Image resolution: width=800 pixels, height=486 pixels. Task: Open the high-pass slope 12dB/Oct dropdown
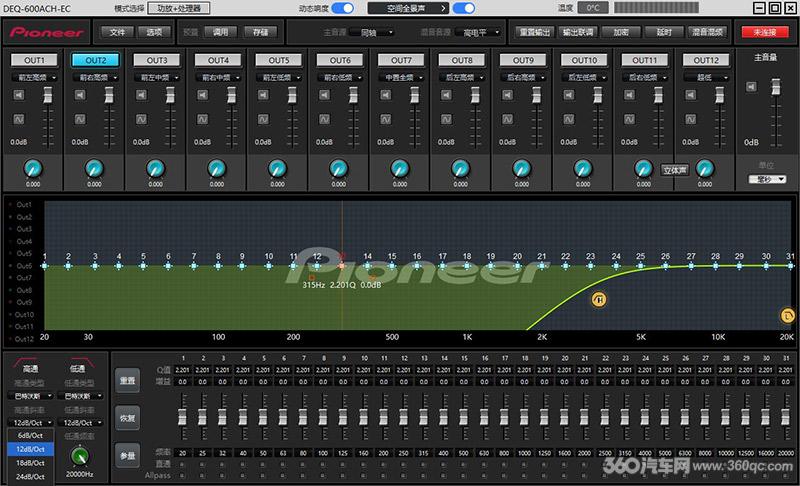31,423
